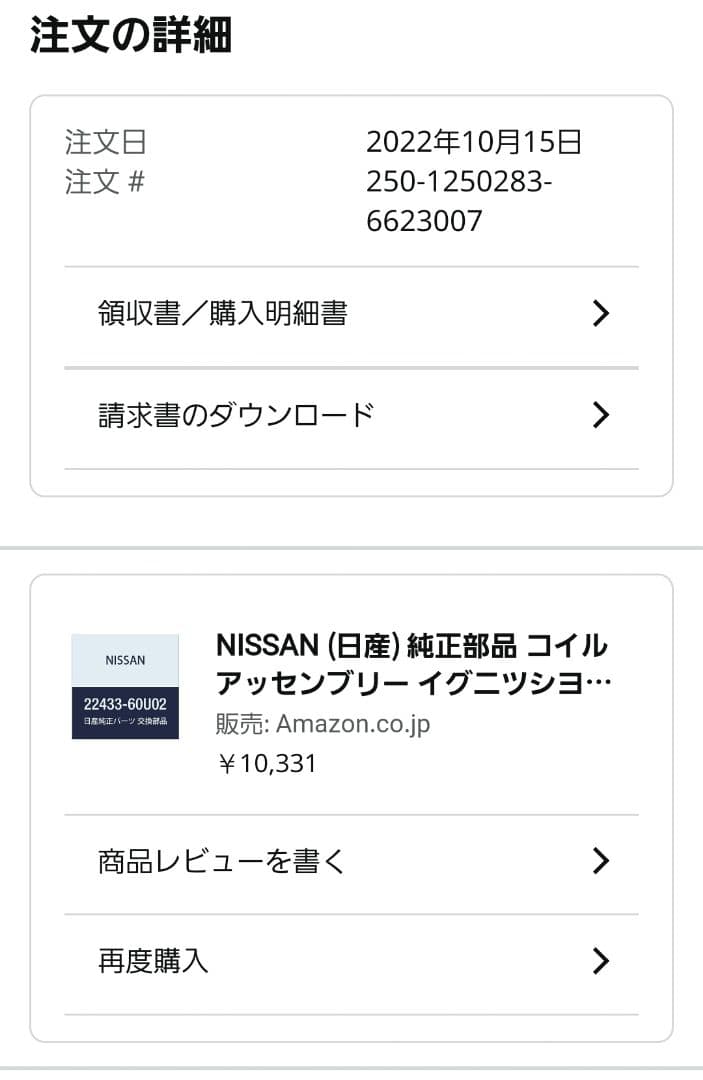Open the 商品レビューを書く chevron arrow
This screenshot has width=703, height=1080.
click(x=601, y=861)
